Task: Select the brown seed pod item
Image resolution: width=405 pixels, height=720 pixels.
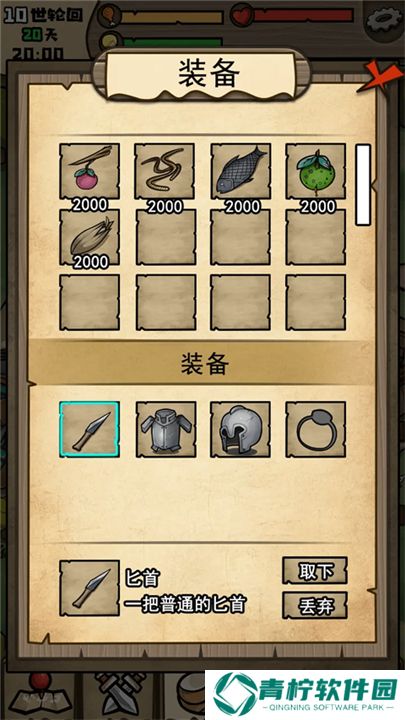Action: [x=90, y=237]
